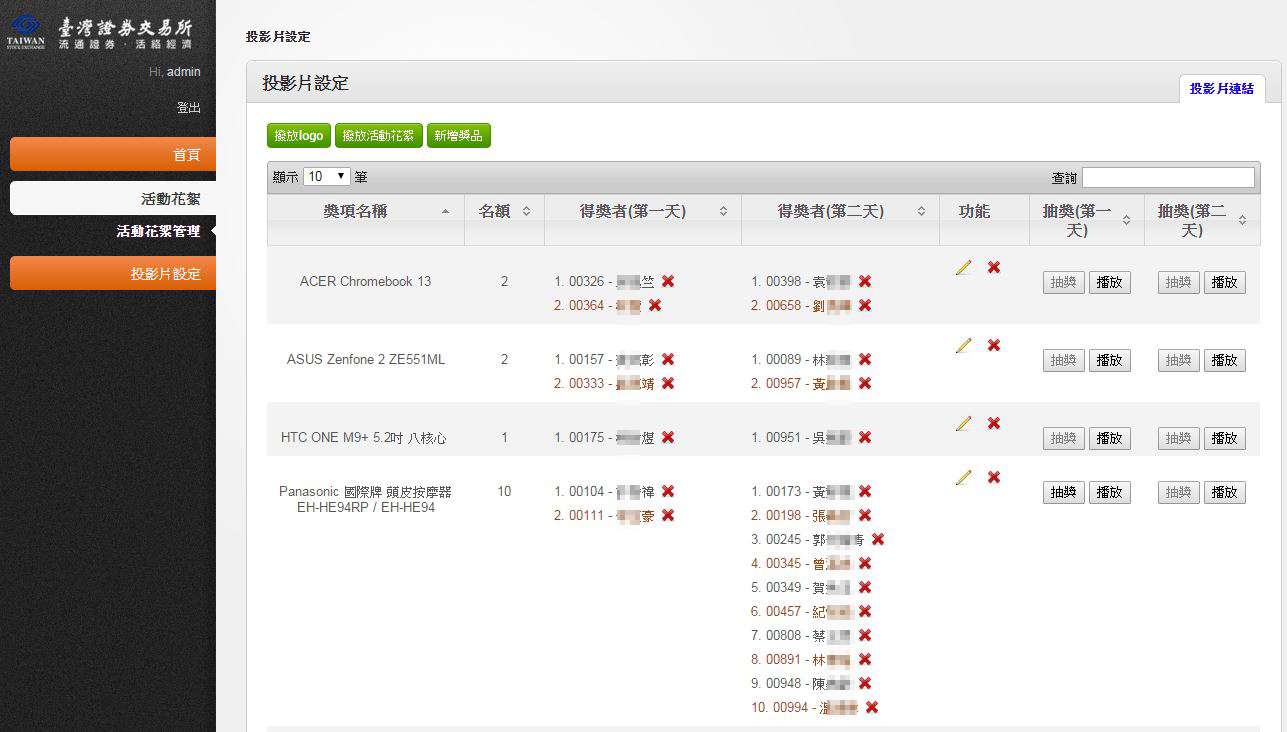Image resolution: width=1287 pixels, height=732 pixels.
Task: Open the 投影片連結 tab
Action: point(1222,89)
